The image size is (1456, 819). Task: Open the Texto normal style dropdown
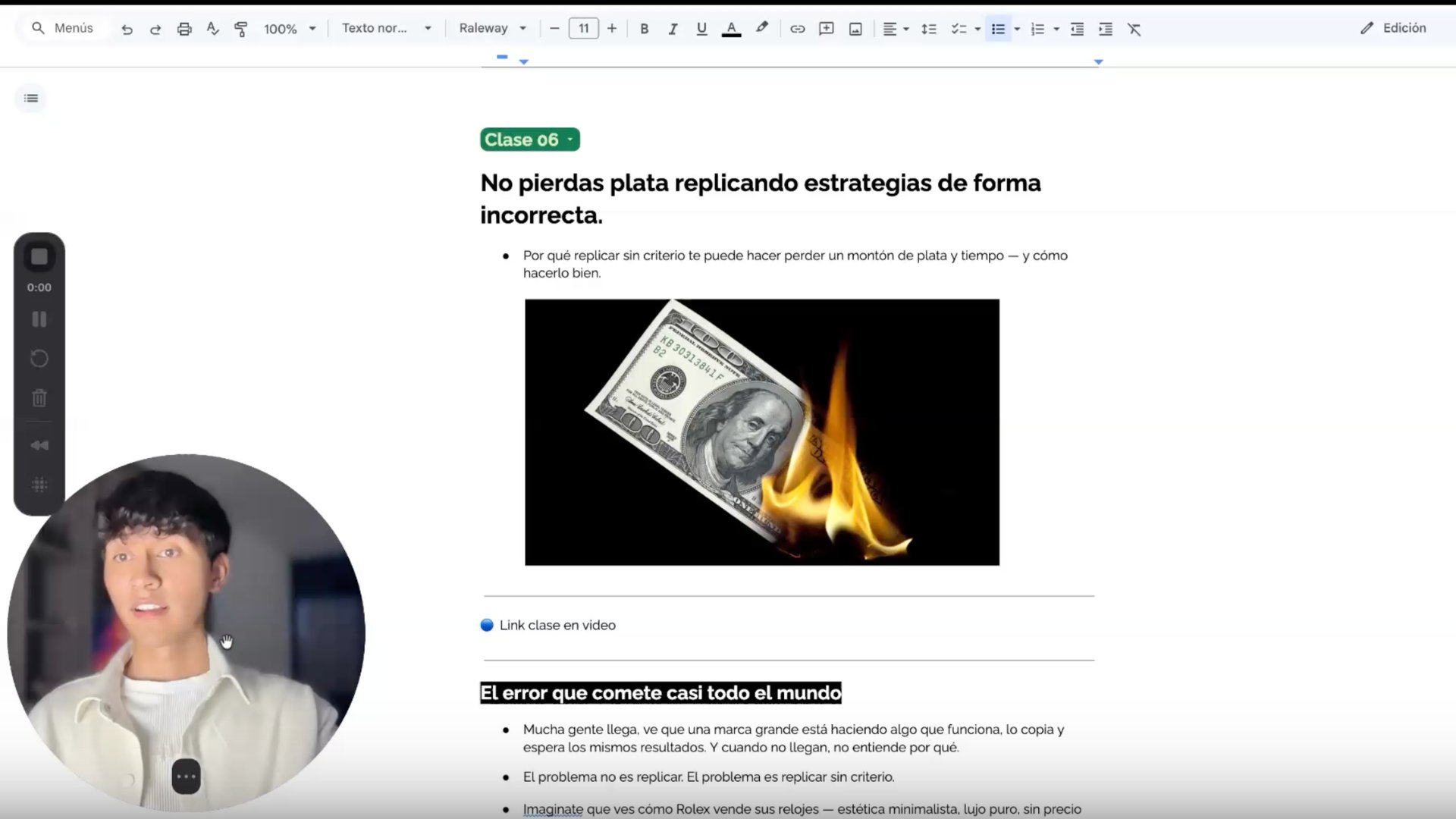(x=387, y=28)
